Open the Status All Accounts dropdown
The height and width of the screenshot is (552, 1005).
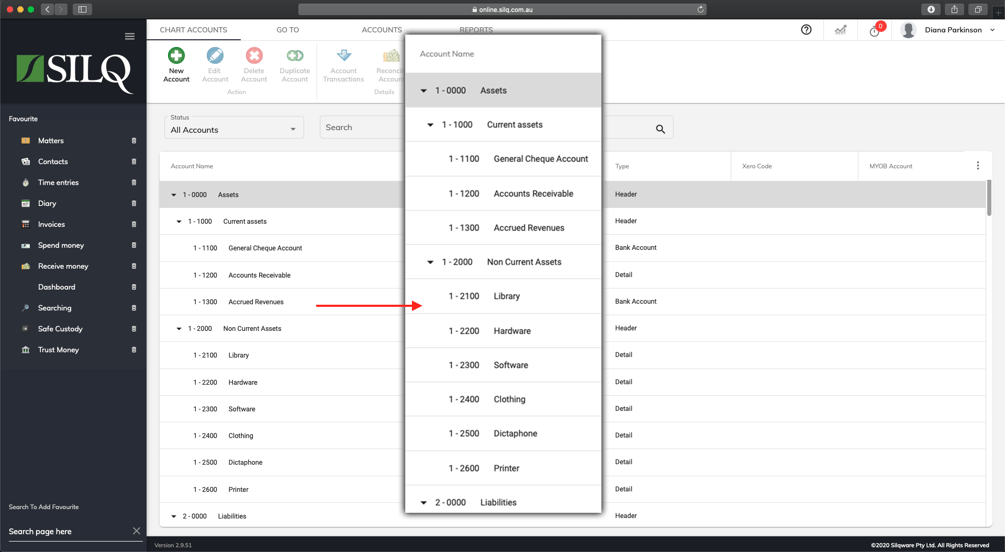(234, 127)
